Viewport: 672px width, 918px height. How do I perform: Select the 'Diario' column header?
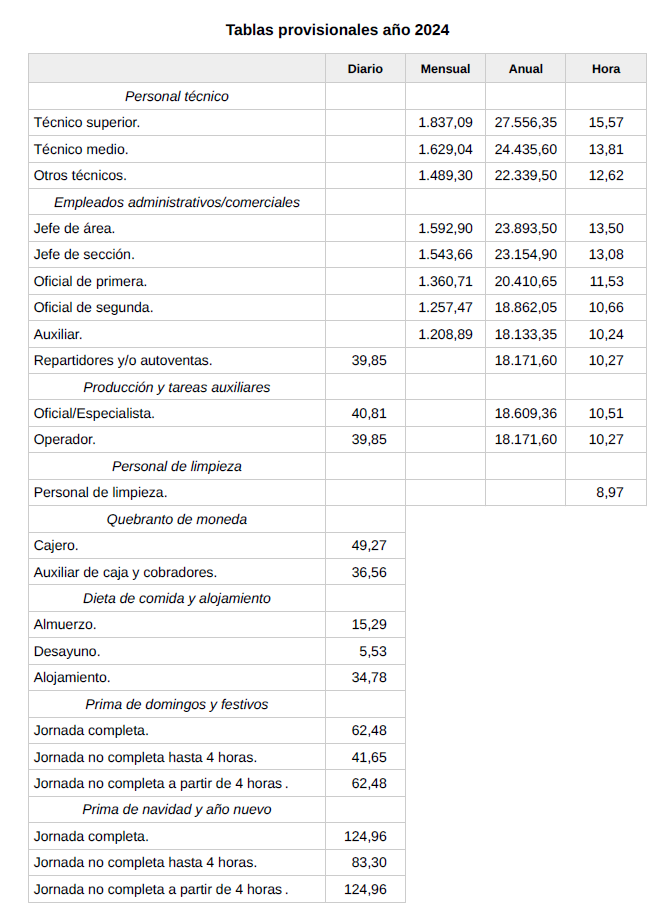(x=365, y=69)
